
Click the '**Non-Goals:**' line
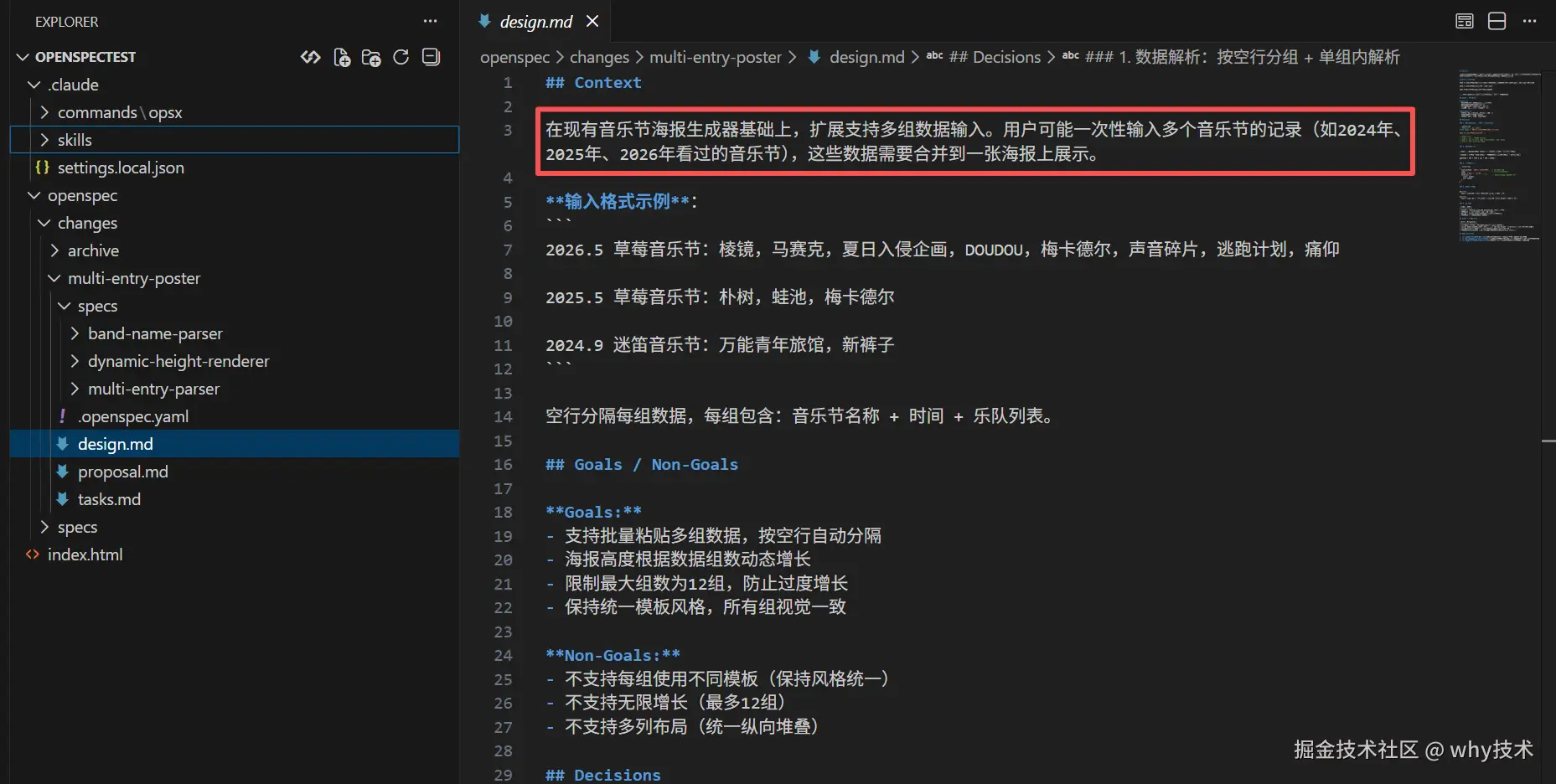point(613,656)
